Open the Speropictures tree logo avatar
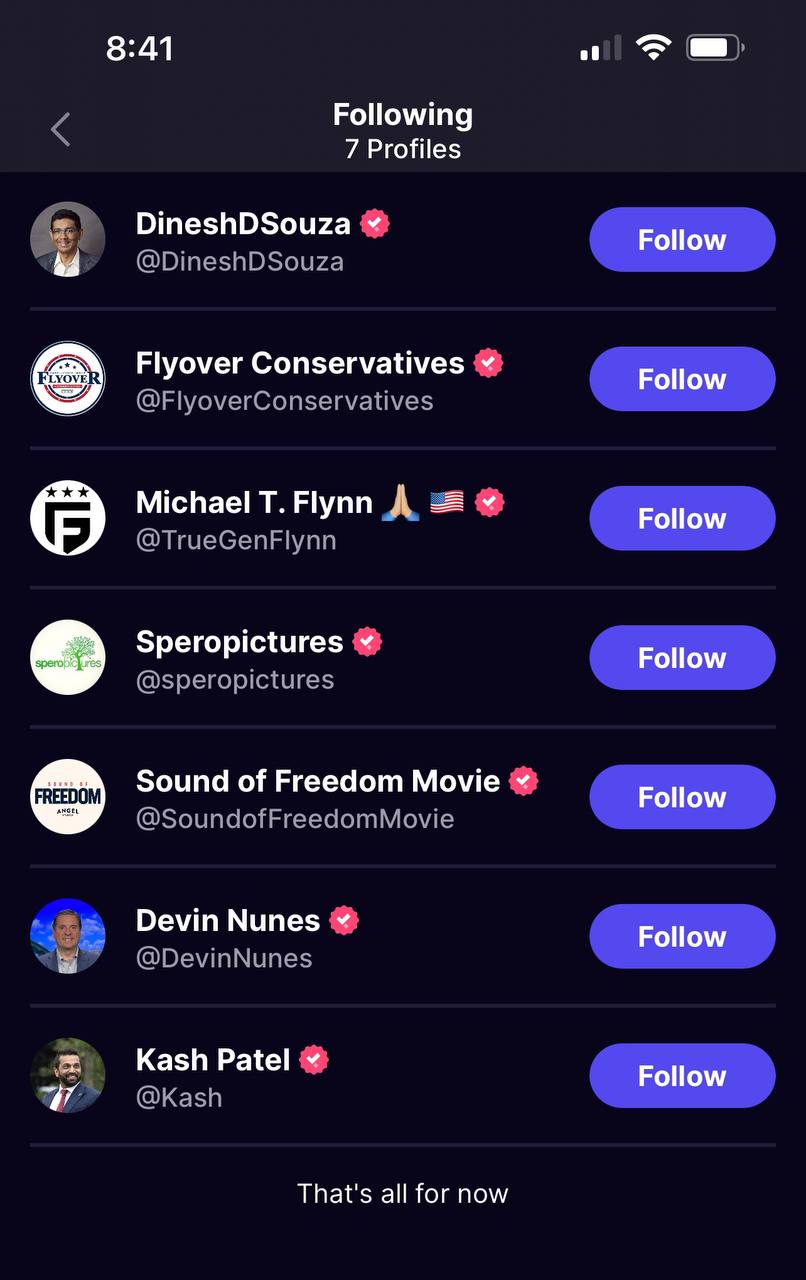This screenshot has height=1280, width=806. tap(67, 658)
